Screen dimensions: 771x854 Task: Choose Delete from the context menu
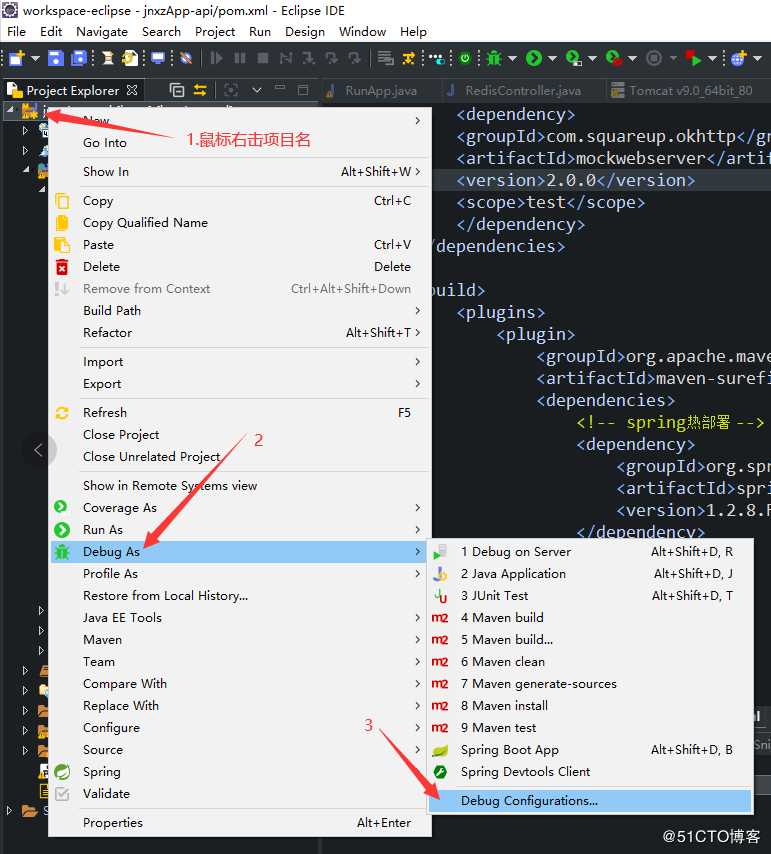(240, 267)
